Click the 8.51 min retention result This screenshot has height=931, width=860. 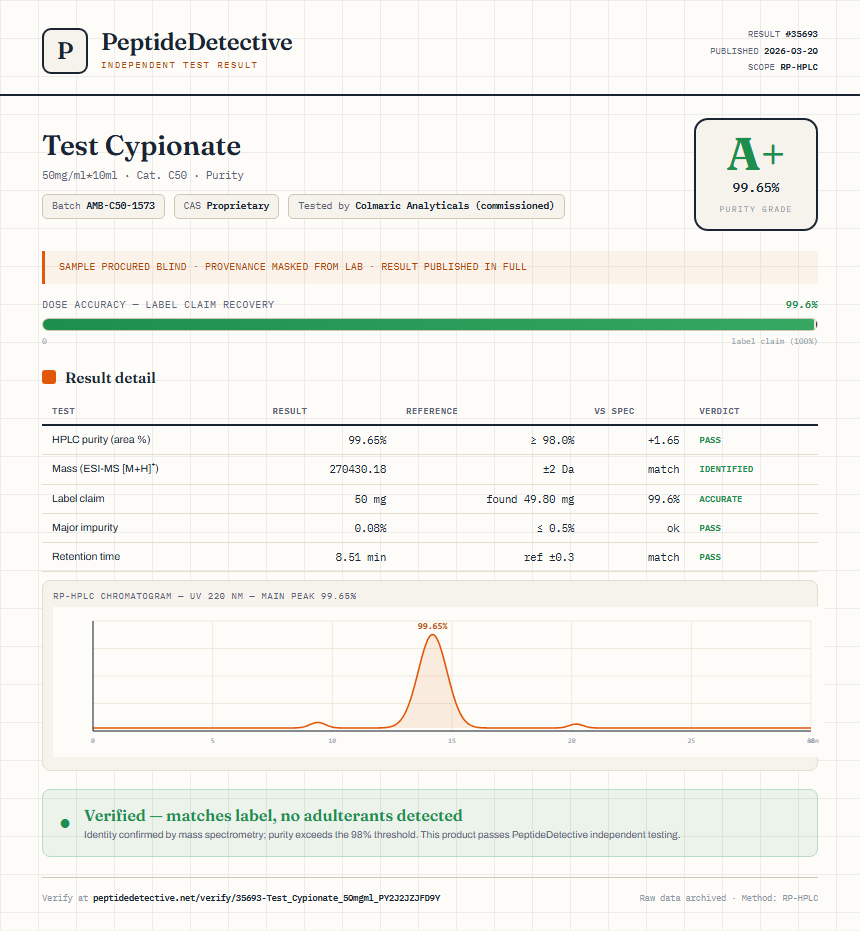coord(361,557)
